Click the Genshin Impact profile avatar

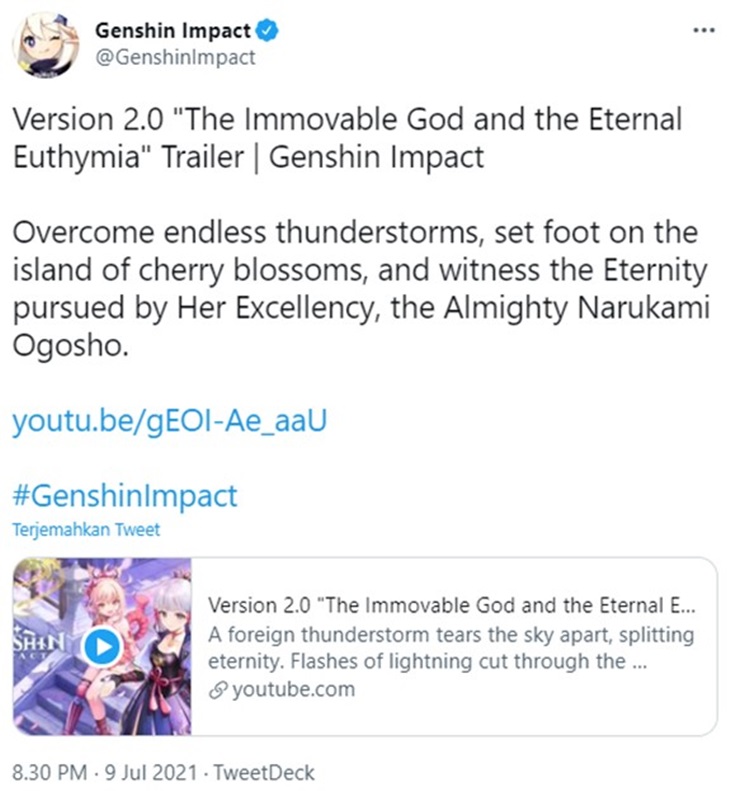click(x=45, y=45)
